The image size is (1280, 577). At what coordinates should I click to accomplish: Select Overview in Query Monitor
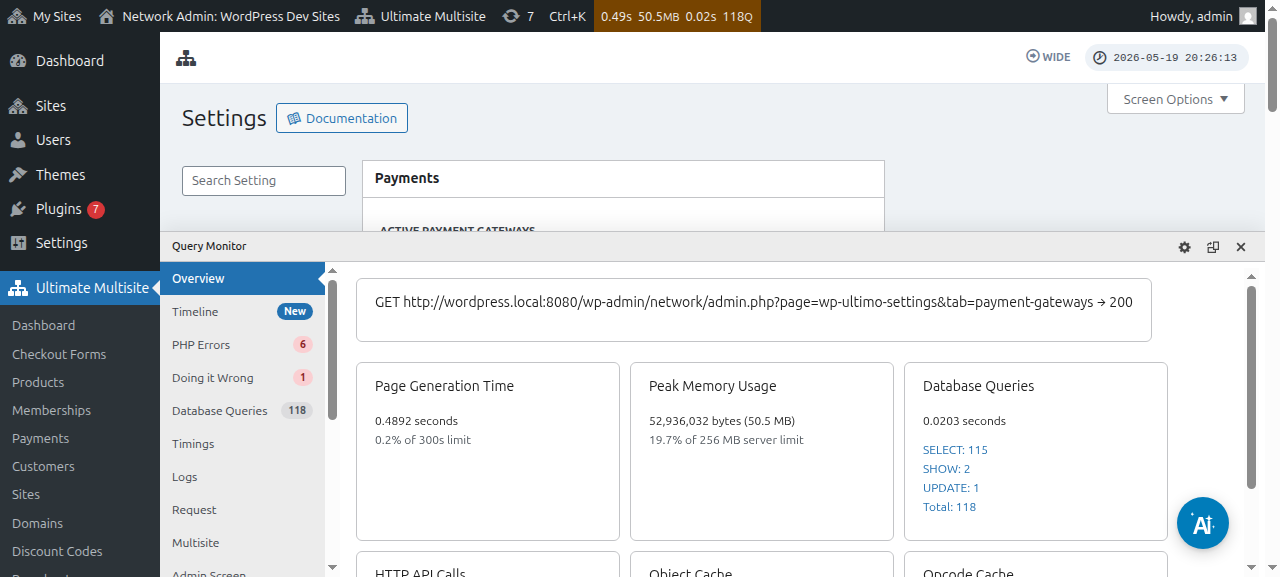tap(242, 279)
